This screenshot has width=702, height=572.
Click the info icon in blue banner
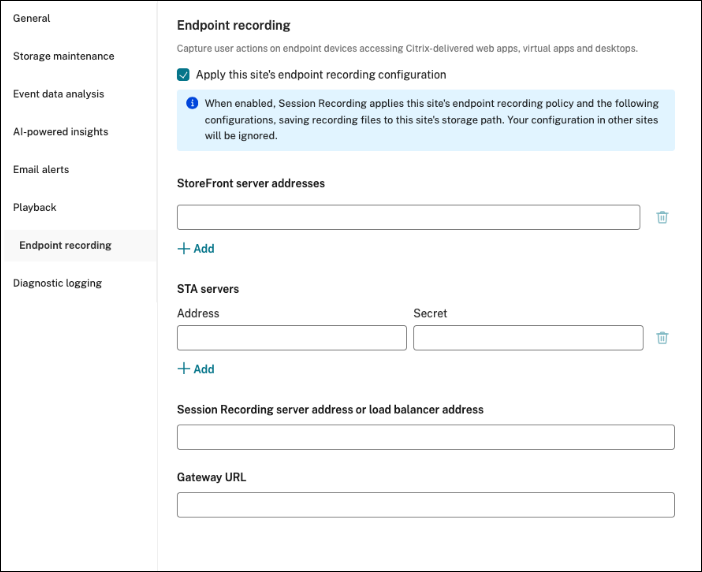191,103
